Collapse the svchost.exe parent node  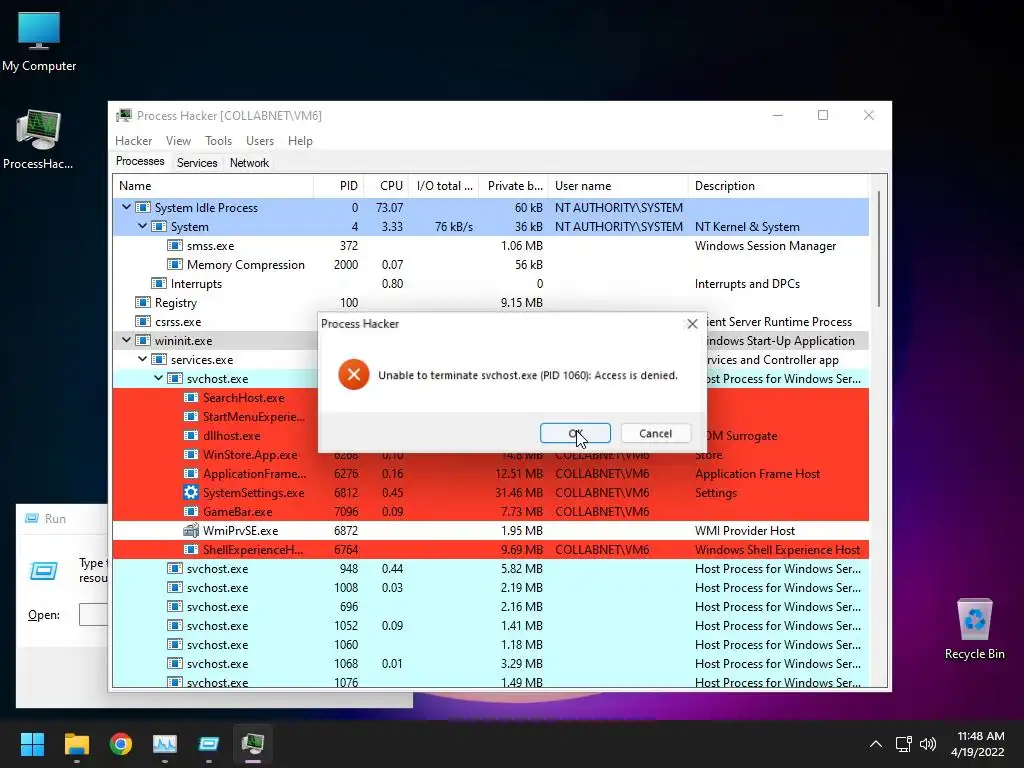158,378
